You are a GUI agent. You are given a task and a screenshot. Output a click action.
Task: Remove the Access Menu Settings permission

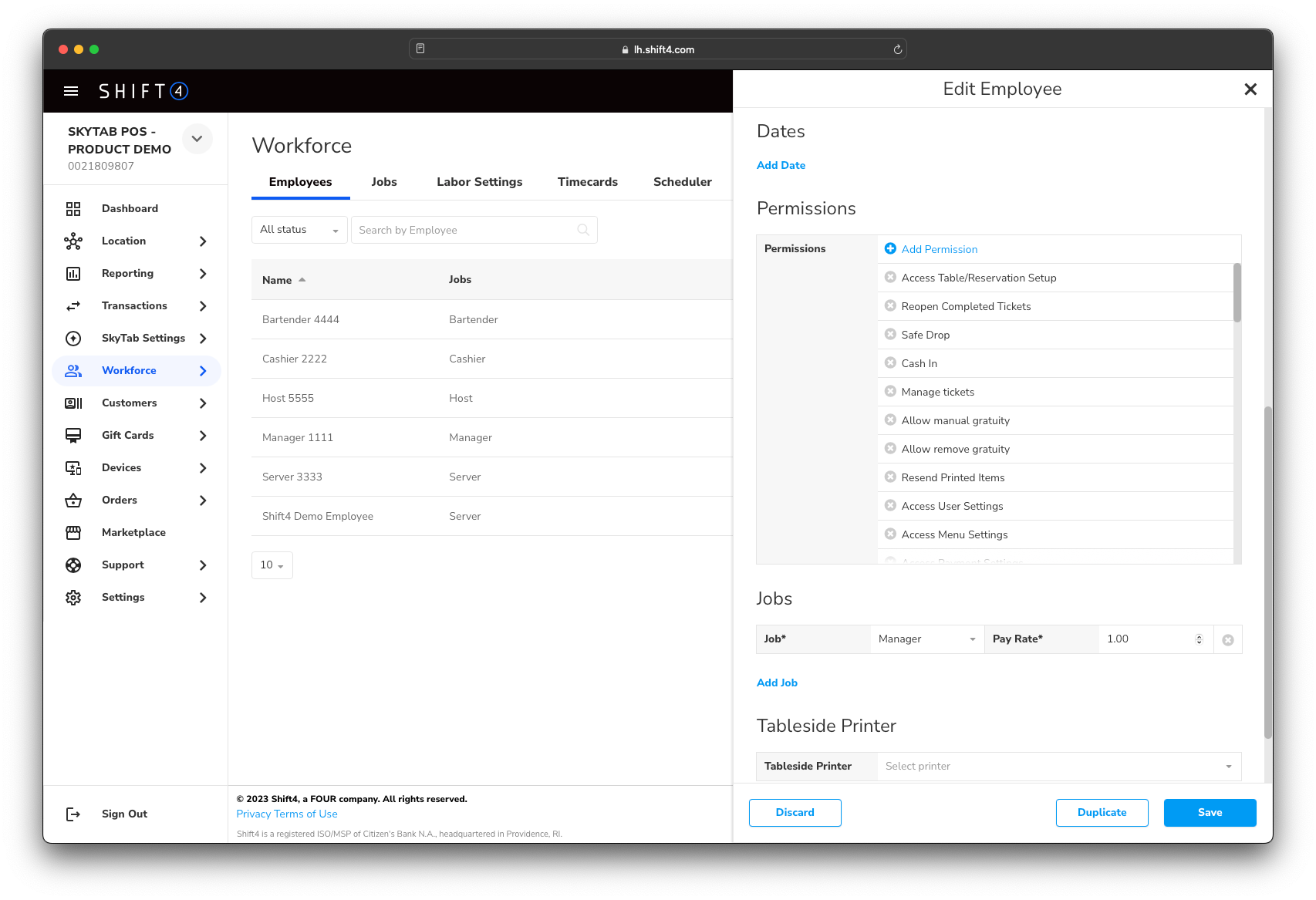(x=890, y=534)
